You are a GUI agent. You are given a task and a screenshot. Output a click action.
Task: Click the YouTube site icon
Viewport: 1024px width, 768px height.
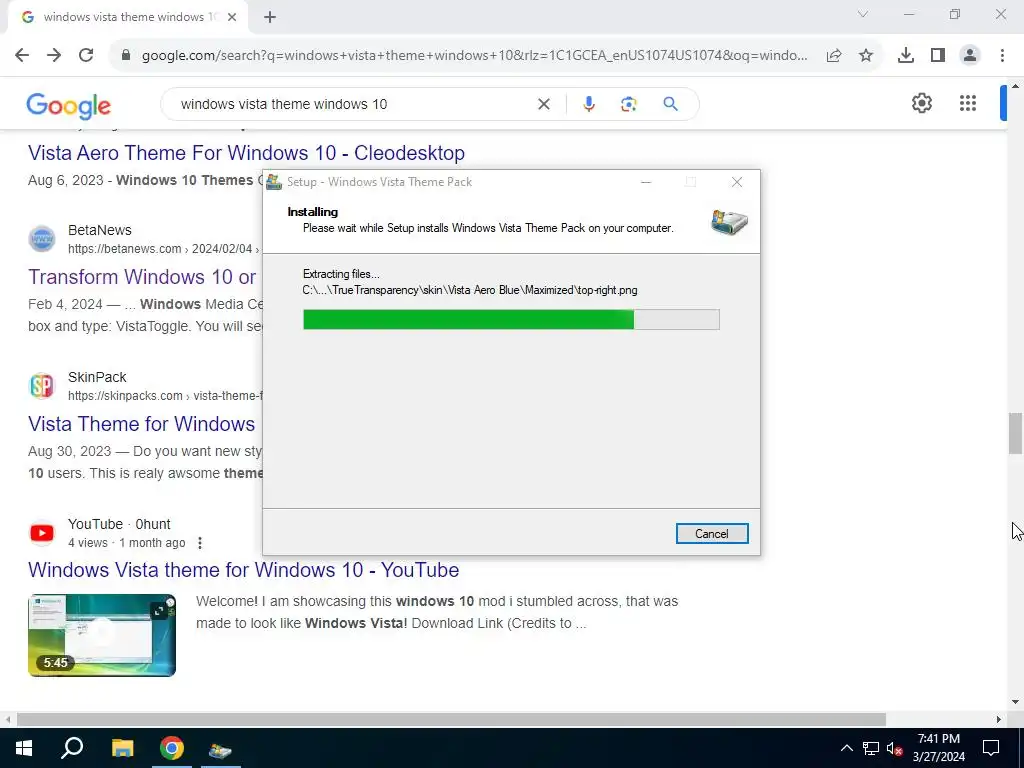coord(42,533)
